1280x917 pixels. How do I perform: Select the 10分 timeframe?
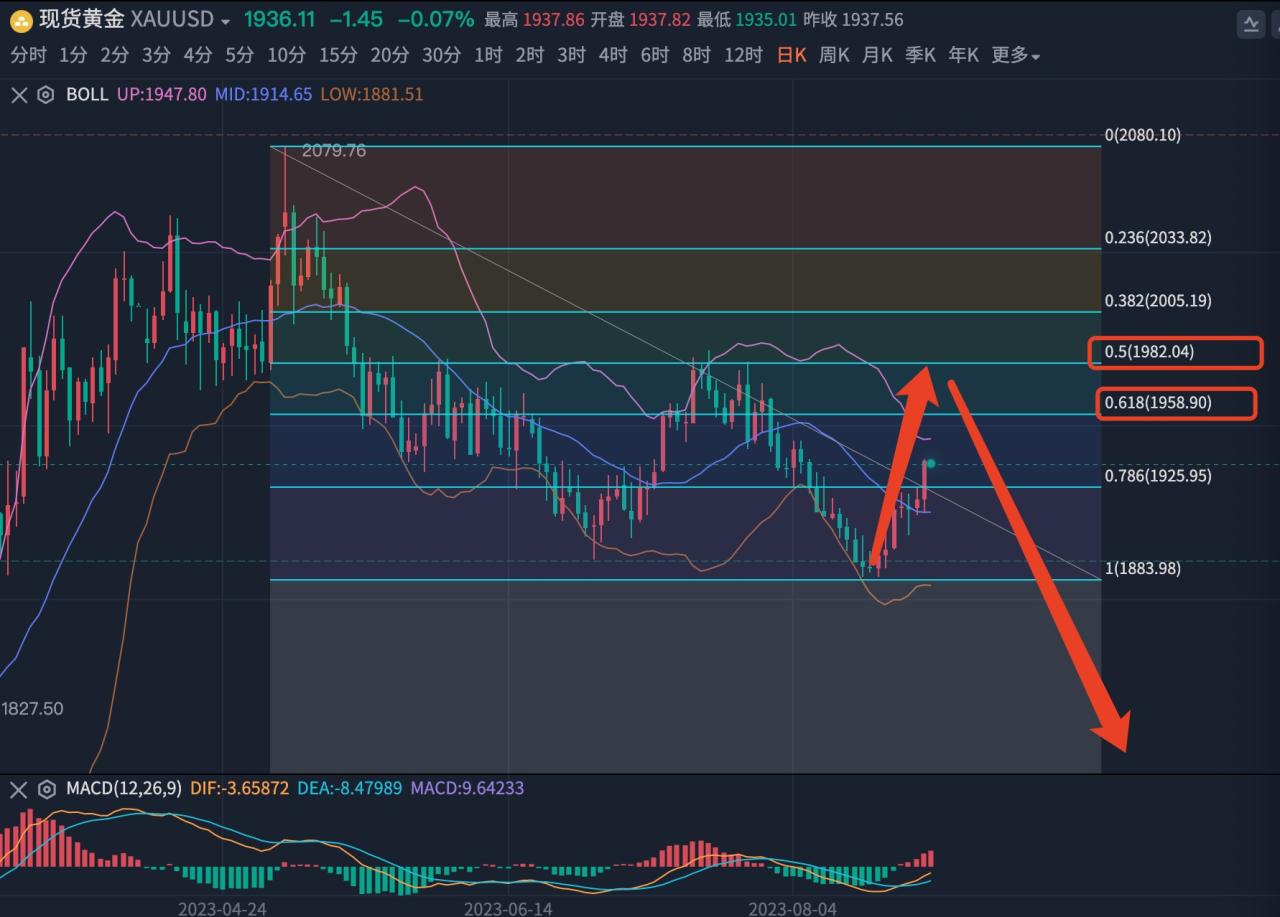(286, 56)
